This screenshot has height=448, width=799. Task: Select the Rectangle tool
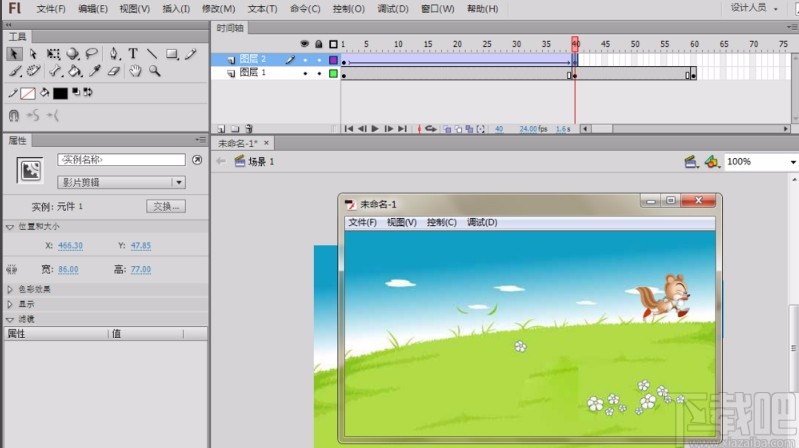tap(172, 54)
